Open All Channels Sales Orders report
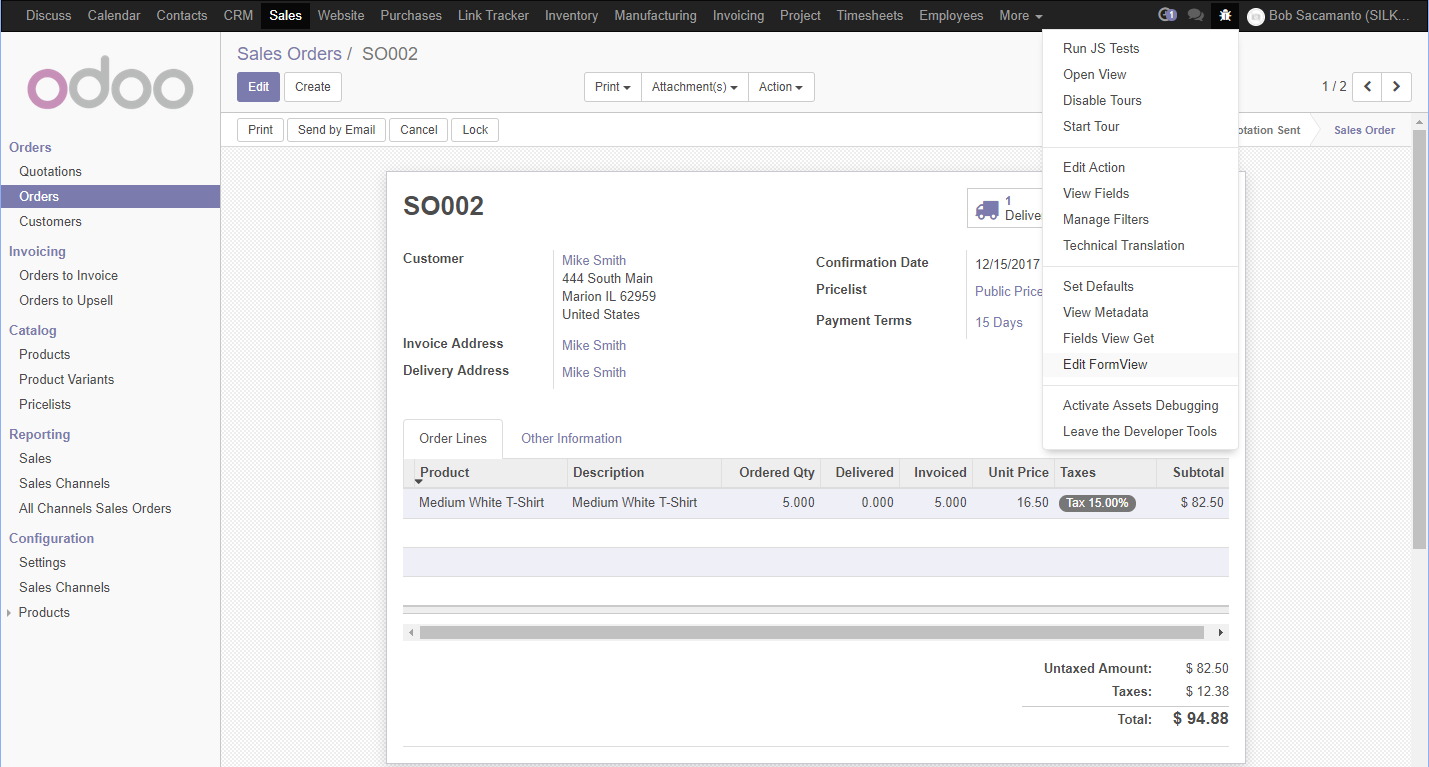Screen dimensions: 1429x767 pos(95,508)
